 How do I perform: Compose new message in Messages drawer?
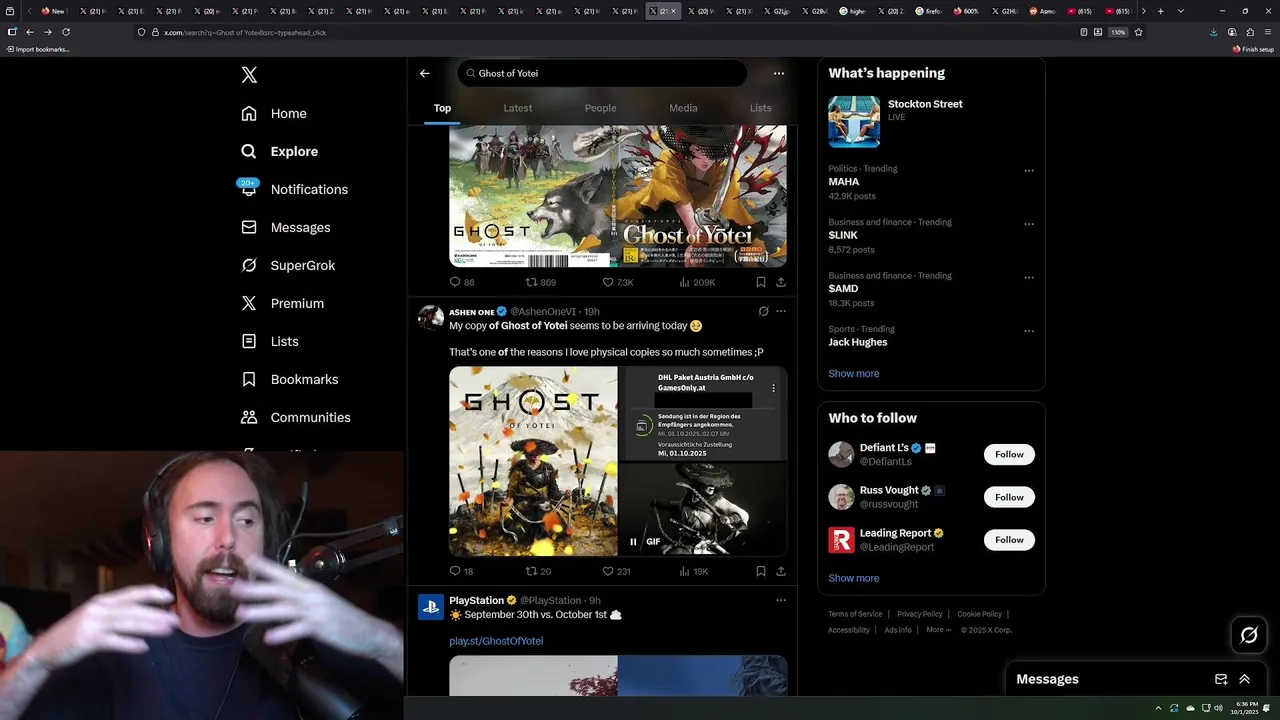coord(1221,679)
